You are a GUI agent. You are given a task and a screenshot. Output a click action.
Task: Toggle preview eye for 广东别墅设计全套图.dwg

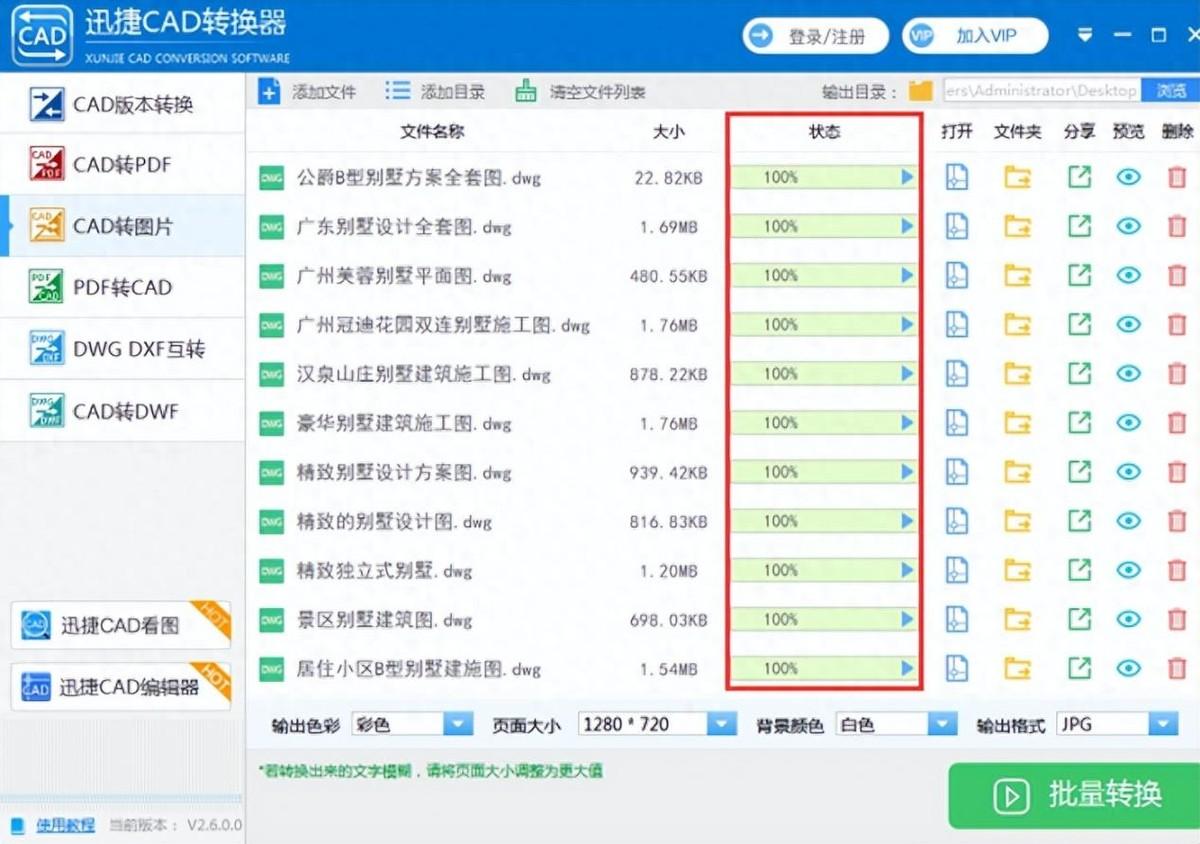[1129, 226]
